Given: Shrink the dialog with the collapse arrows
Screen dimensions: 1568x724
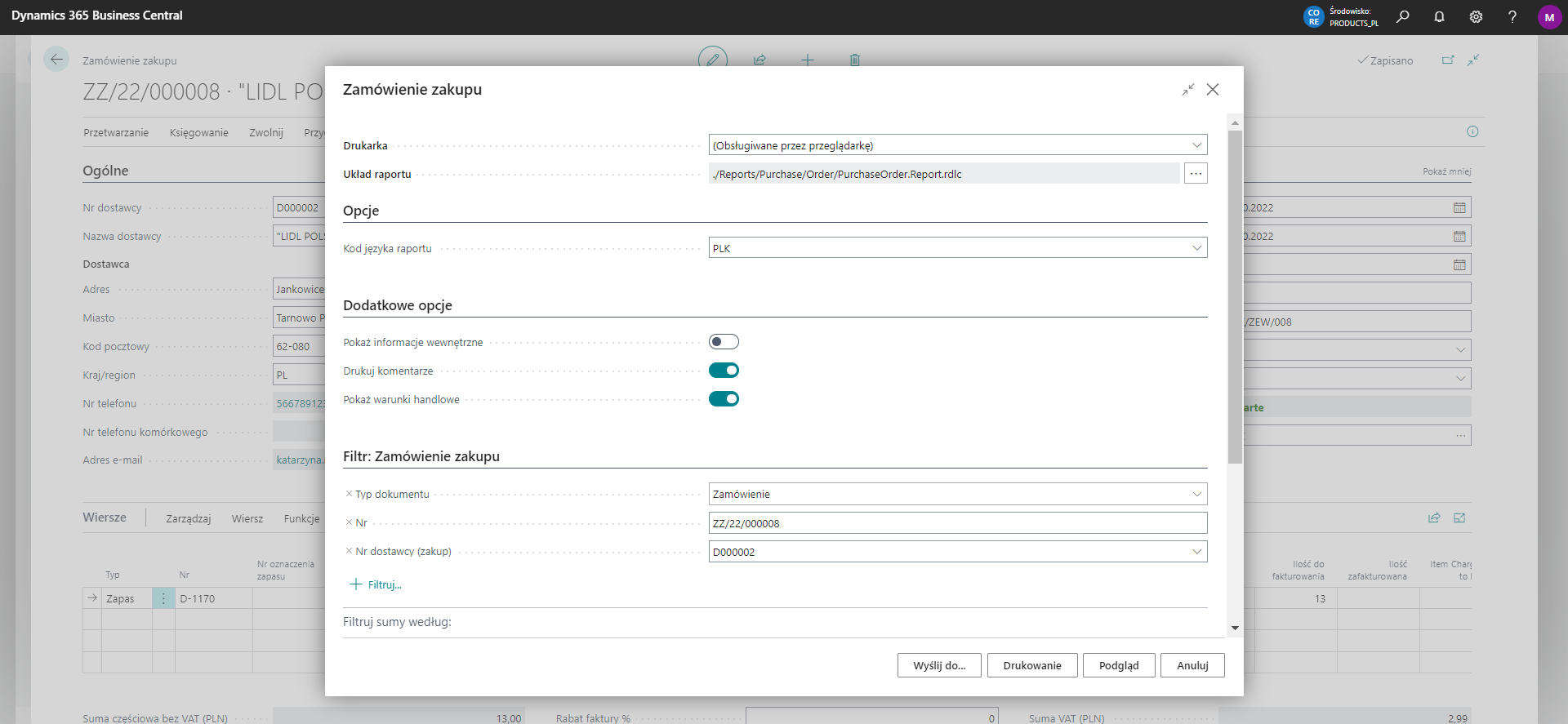Looking at the screenshot, I should (x=1188, y=89).
